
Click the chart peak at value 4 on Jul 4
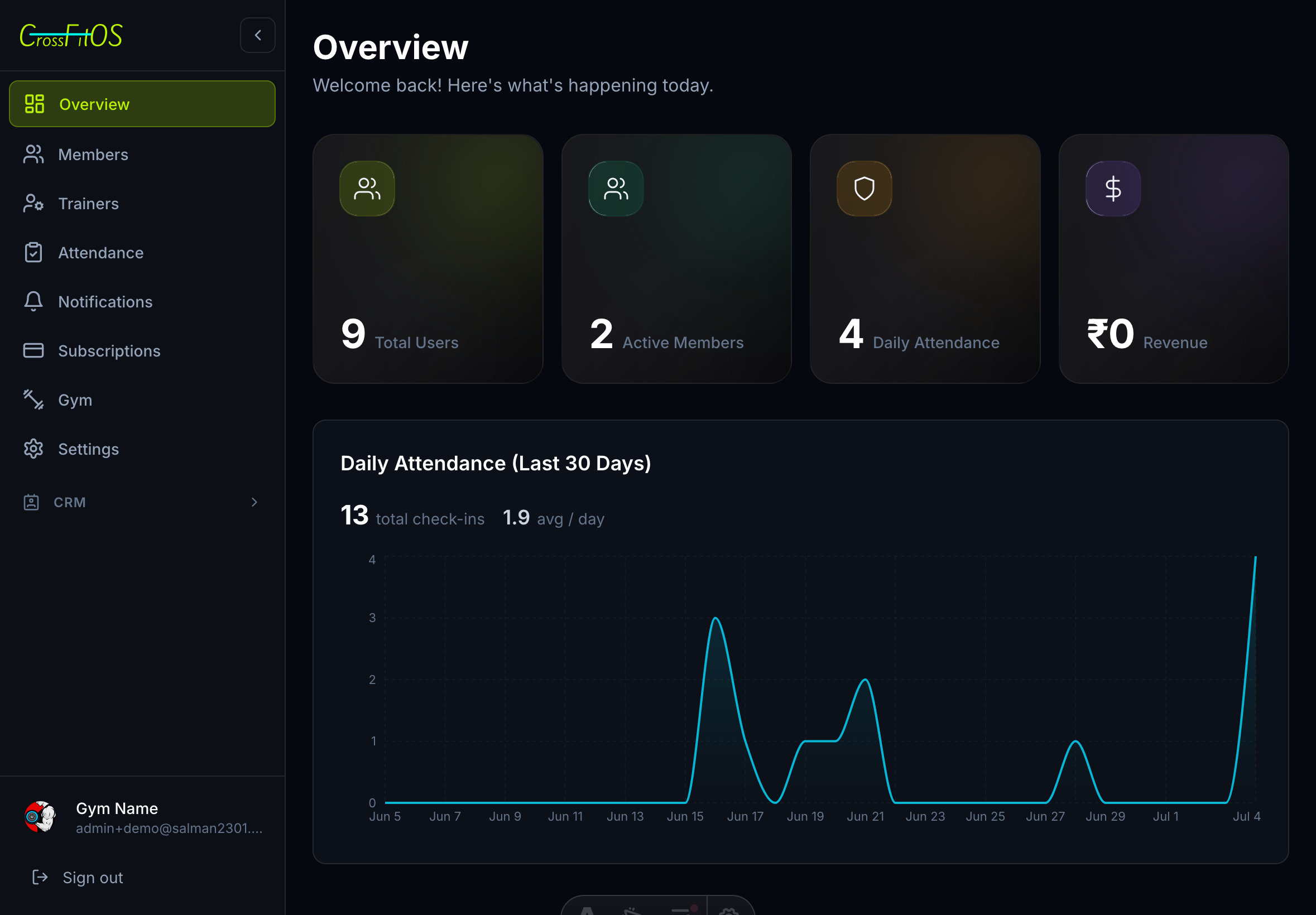(1255, 557)
